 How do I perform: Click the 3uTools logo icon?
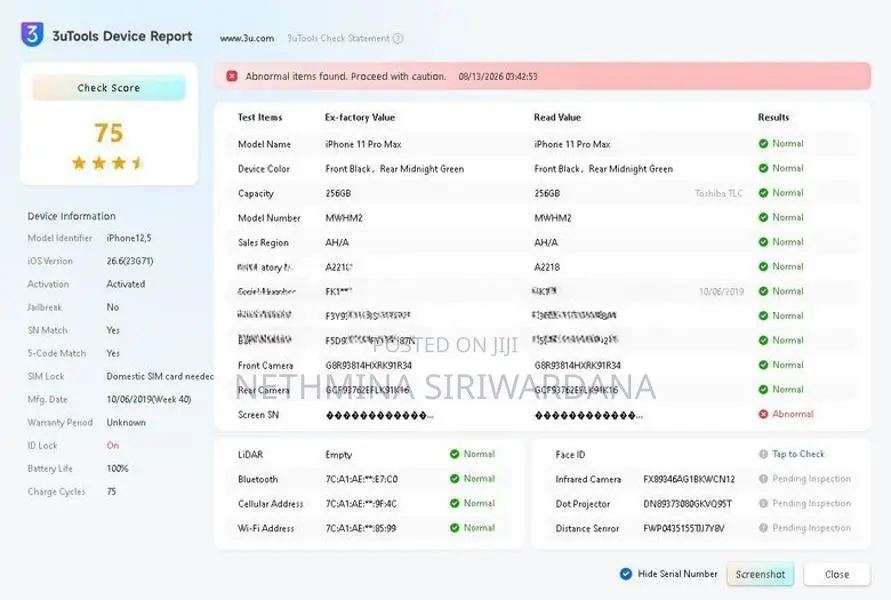(32, 35)
